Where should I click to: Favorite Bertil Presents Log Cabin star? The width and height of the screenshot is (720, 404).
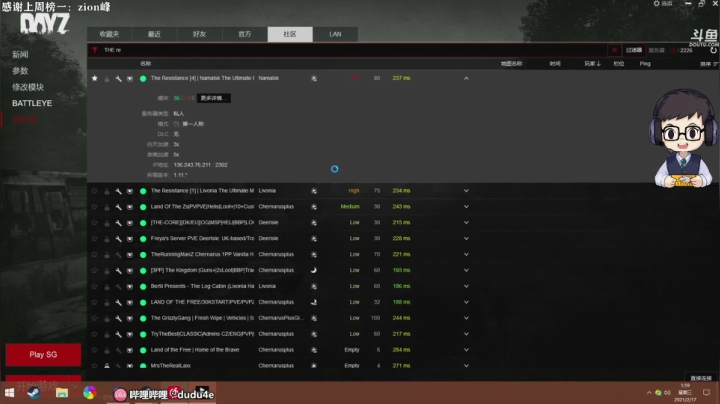tap(95, 286)
